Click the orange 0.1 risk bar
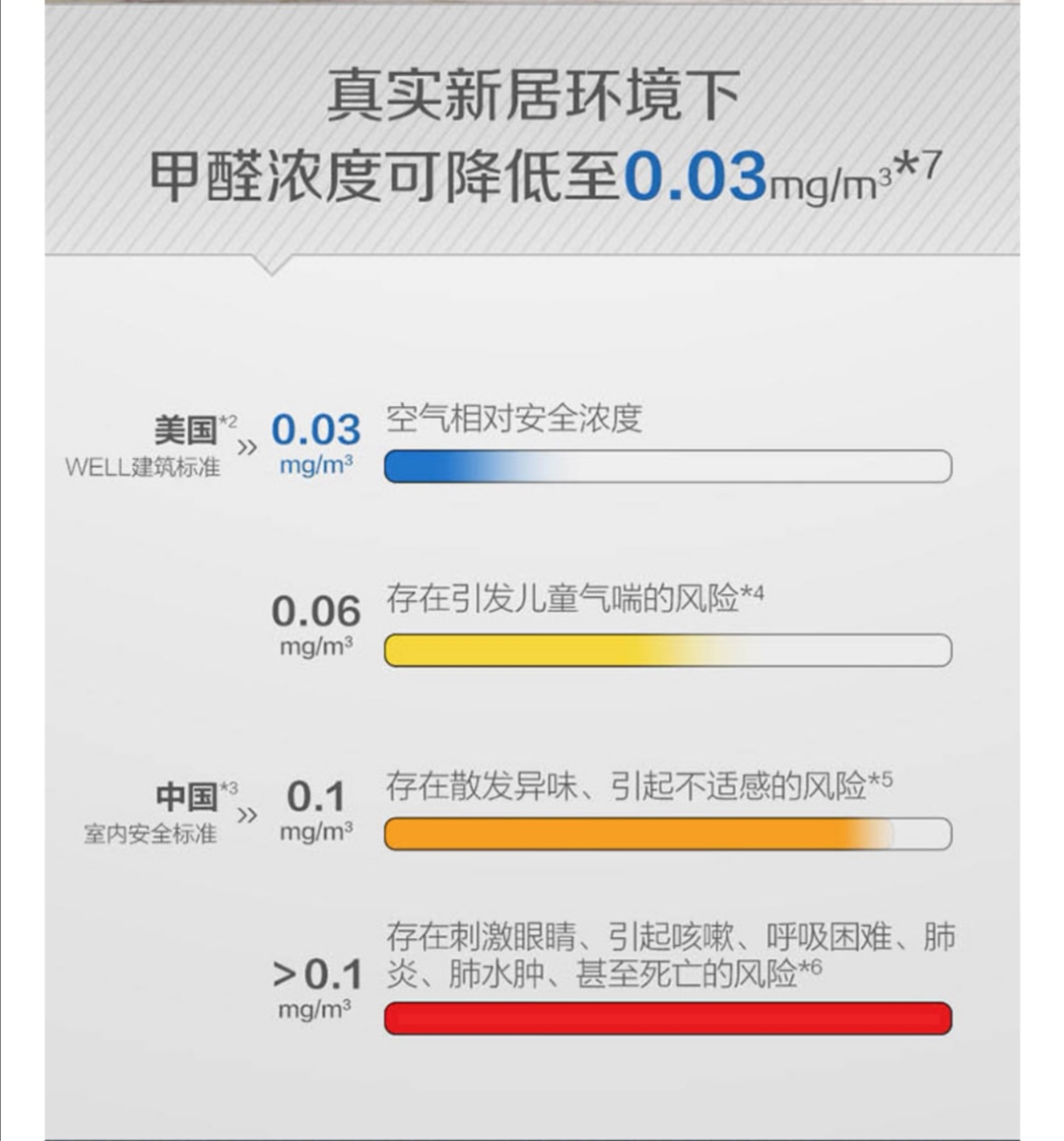Image resolution: width=1064 pixels, height=1141 pixels. pyautogui.click(x=667, y=834)
